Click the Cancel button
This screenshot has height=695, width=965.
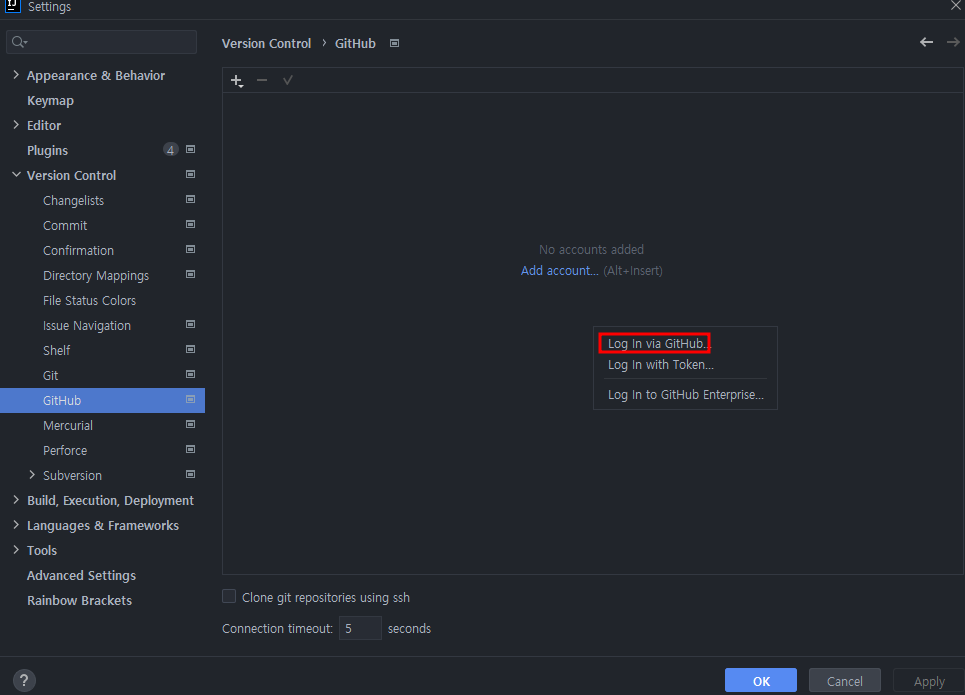coord(844,681)
